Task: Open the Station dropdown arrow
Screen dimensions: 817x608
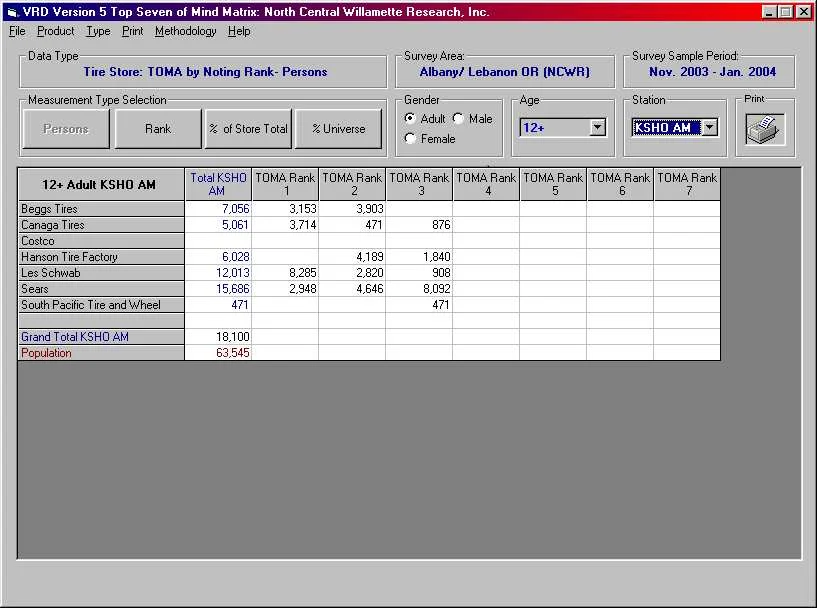Action: tap(710, 128)
